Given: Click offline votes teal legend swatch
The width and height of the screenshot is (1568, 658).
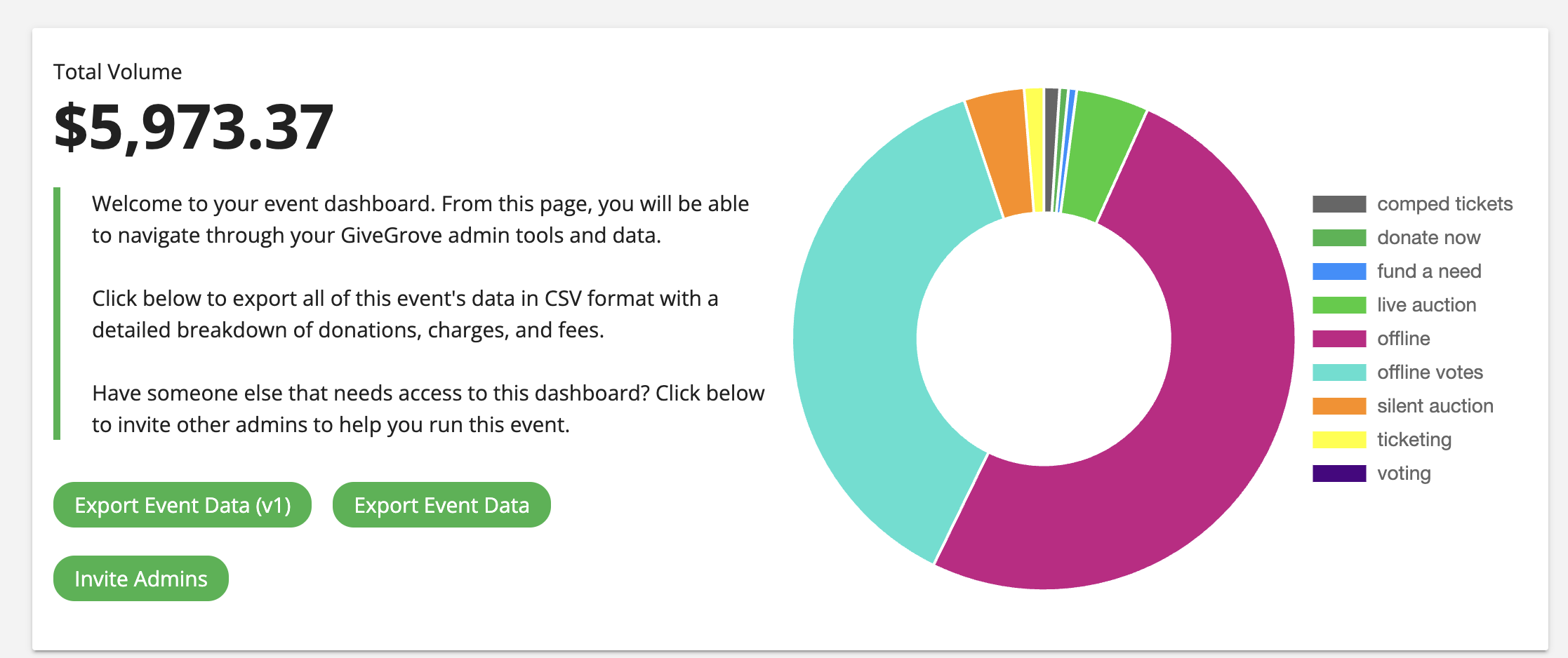Looking at the screenshot, I should tap(1339, 372).
